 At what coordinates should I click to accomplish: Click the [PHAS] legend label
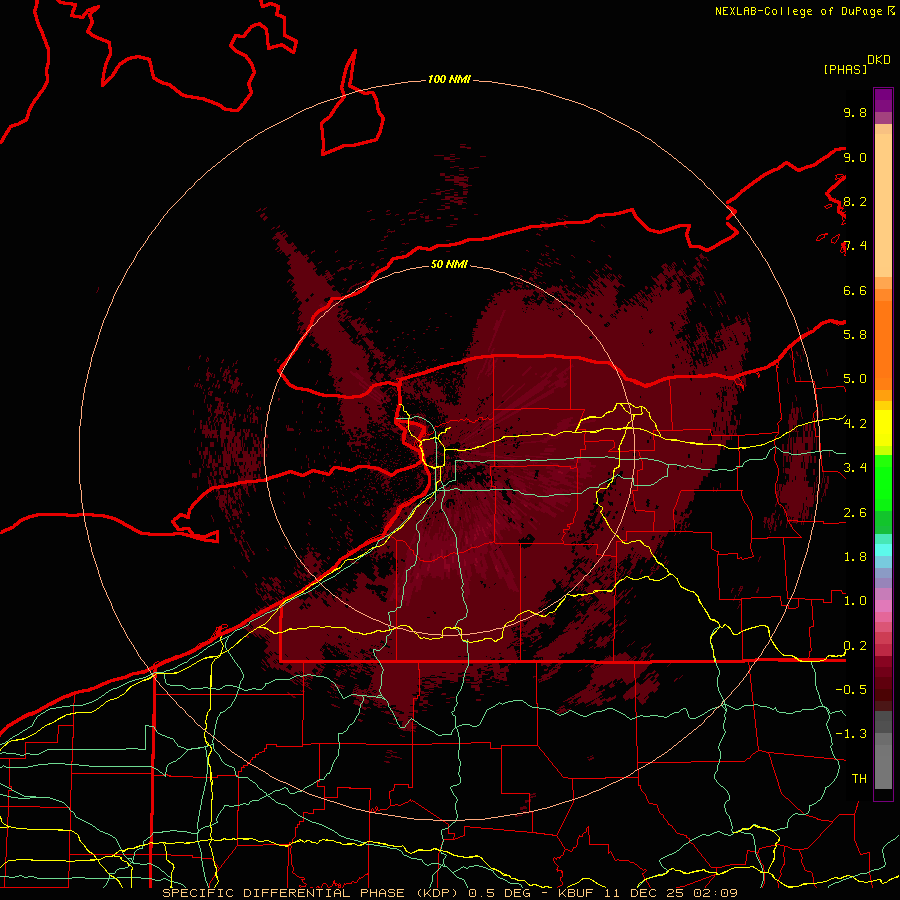845,69
